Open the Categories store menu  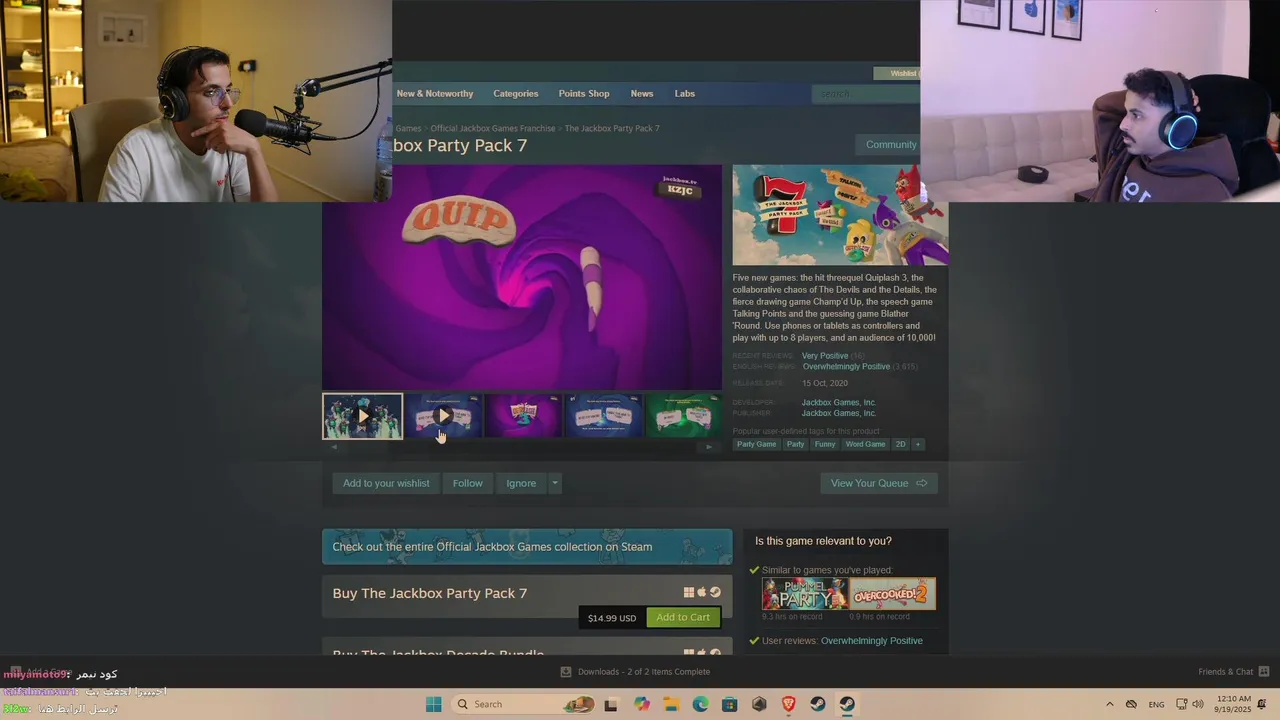[516, 93]
